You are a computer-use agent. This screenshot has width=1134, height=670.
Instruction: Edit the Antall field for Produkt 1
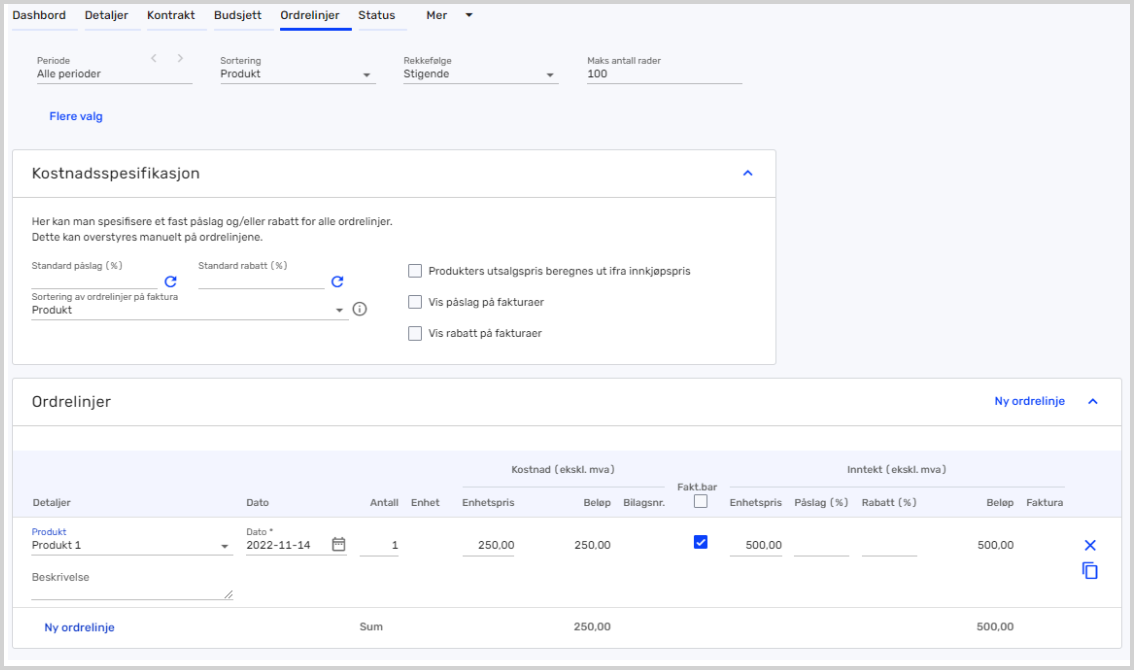[x=379, y=546]
